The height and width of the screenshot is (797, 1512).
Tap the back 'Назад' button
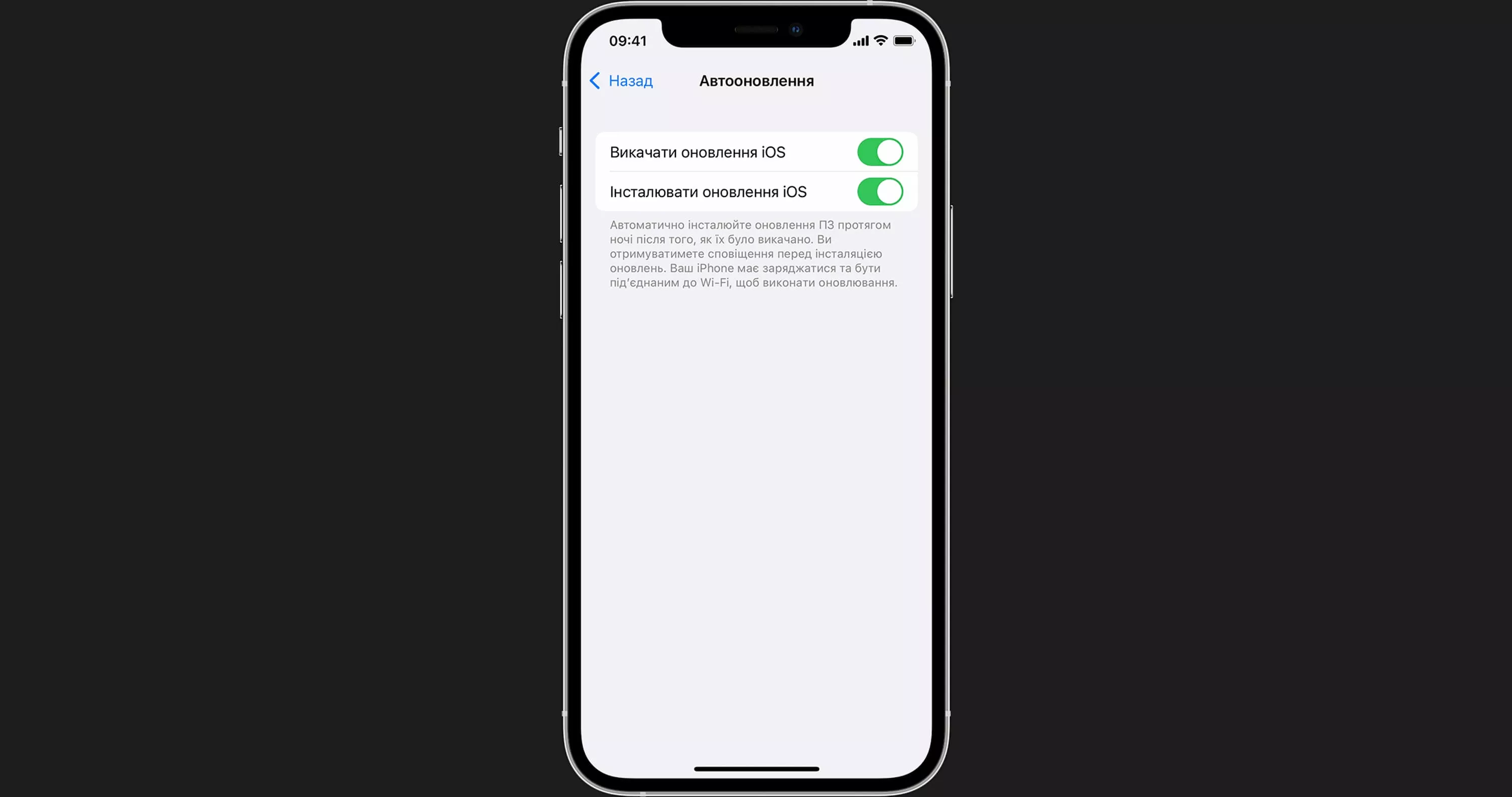(623, 81)
